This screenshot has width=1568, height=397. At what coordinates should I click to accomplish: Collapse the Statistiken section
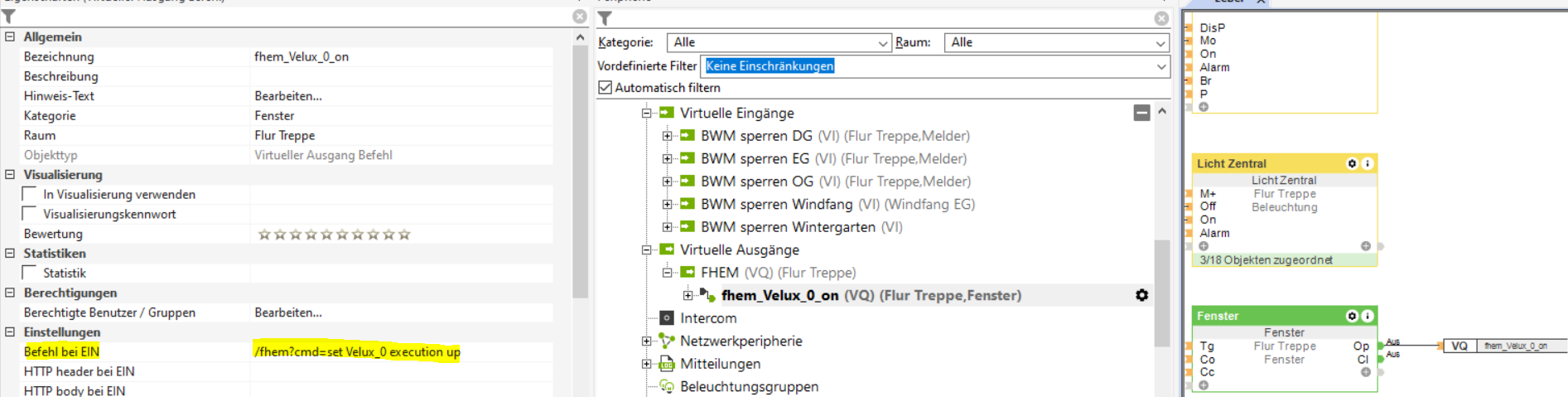click(10, 253)
